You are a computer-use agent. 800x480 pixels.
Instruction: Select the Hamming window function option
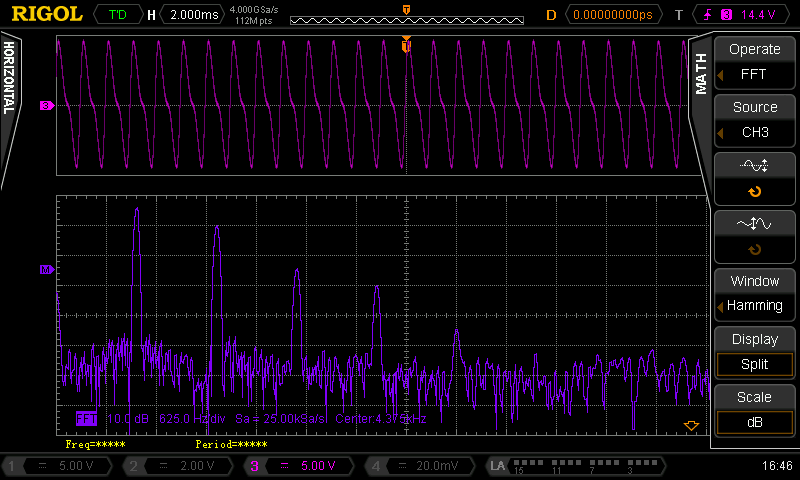point(754,306)
